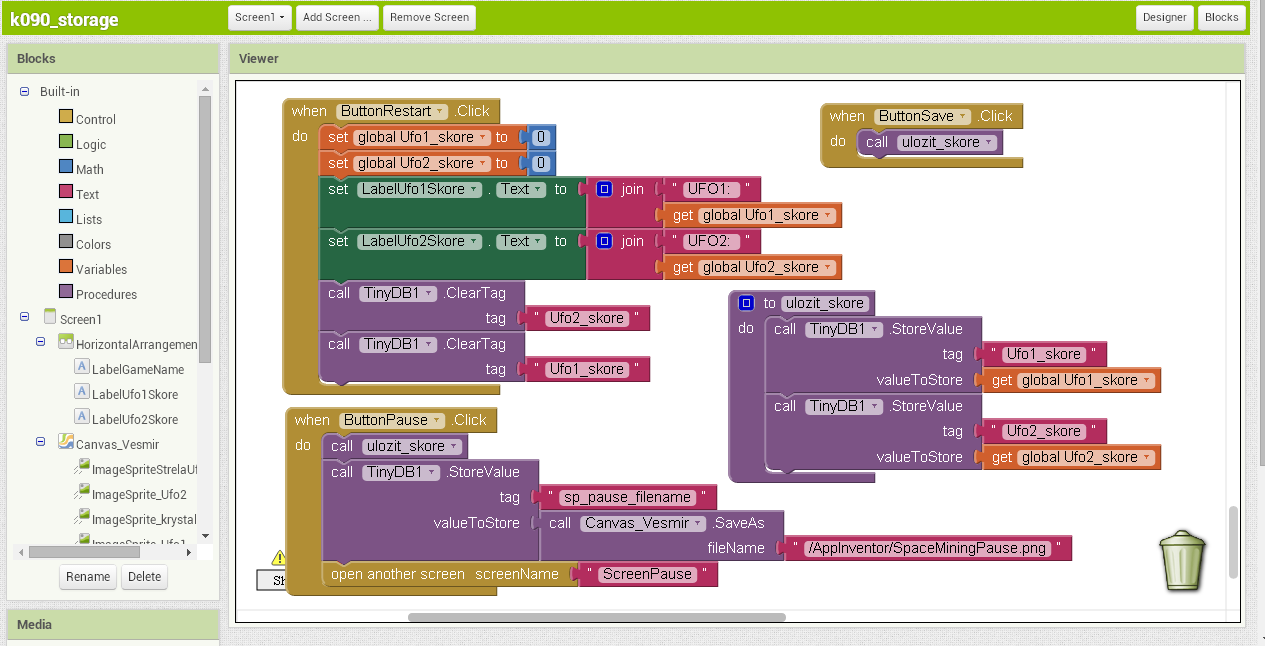Click the Add Screen button
The height and width of the screenshot is (646, 1265).
coord(338,17)
